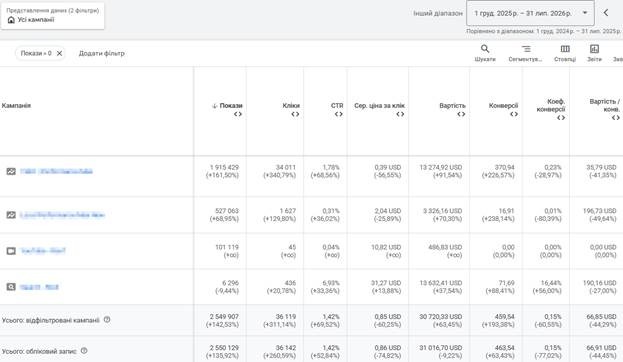Viewport: 623px width, 362px height.
Task: Select the 2,04 USD average CPC cell
Action: coord(387,211)
